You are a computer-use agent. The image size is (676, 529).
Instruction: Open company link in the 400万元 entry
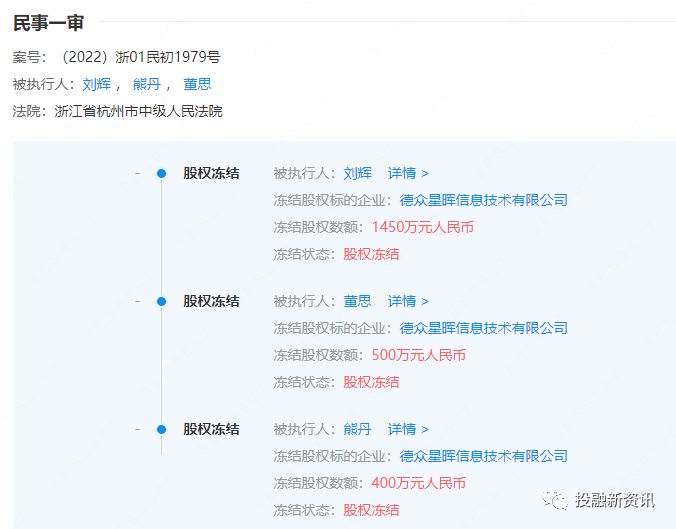483,456
